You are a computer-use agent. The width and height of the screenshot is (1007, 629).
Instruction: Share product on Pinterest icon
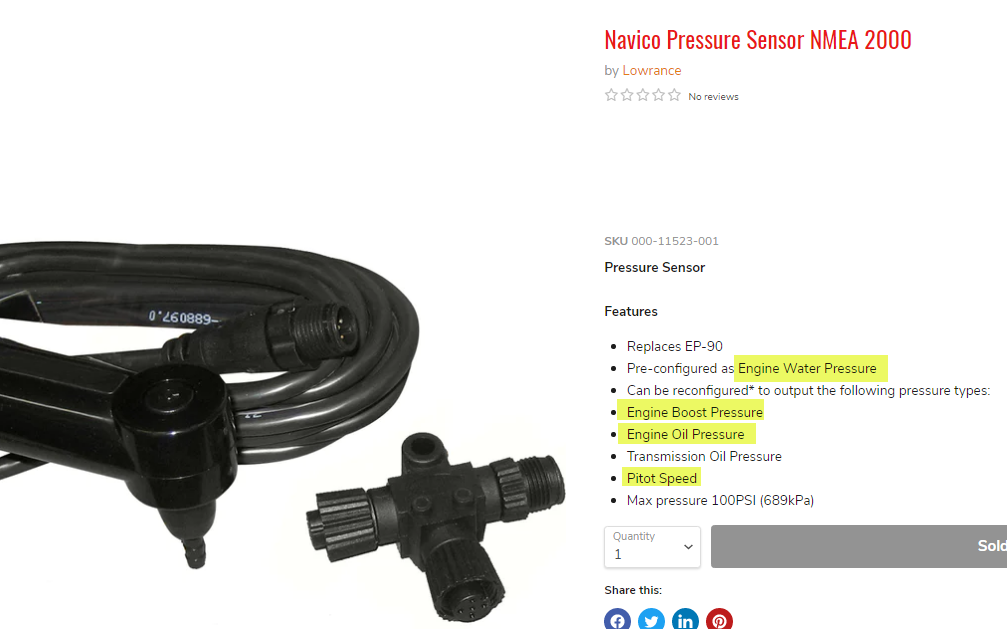[x=719, y=619]
